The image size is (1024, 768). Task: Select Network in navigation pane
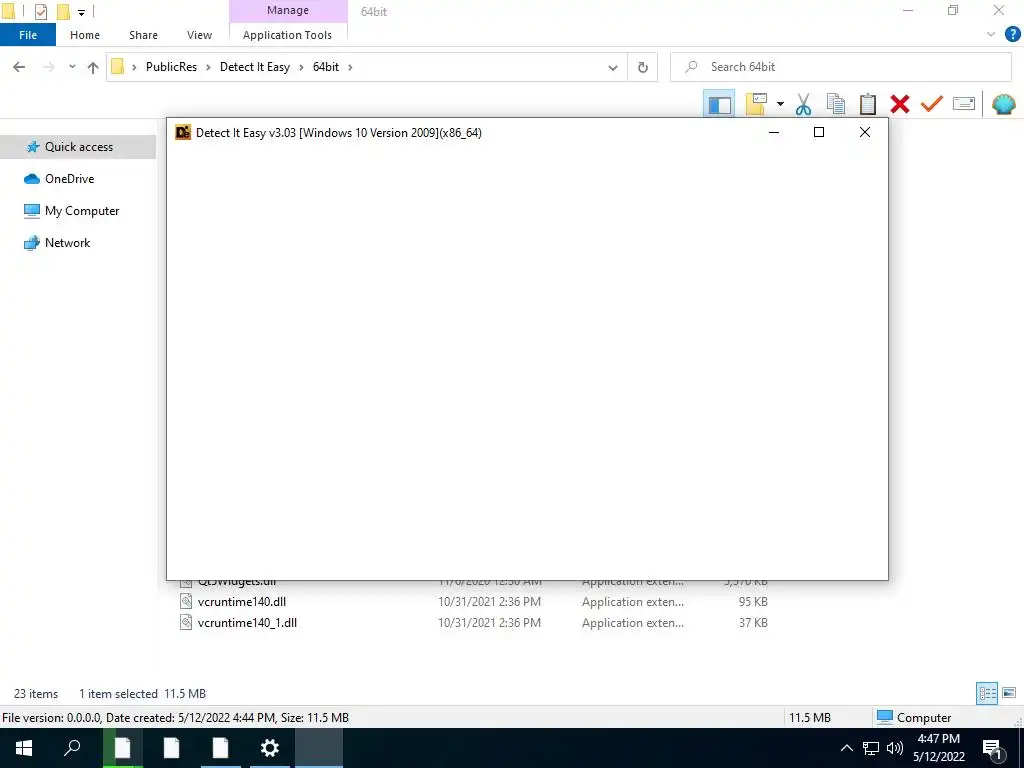coord(67,243)
